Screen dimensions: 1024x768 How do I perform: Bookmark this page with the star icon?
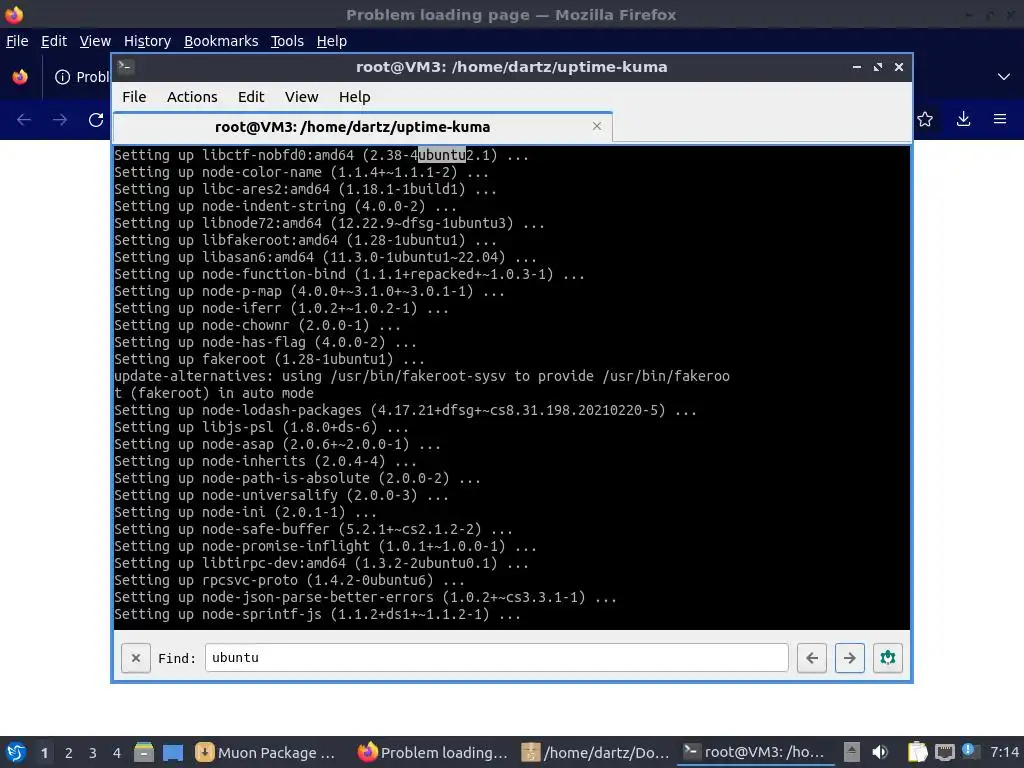(925, 119)
